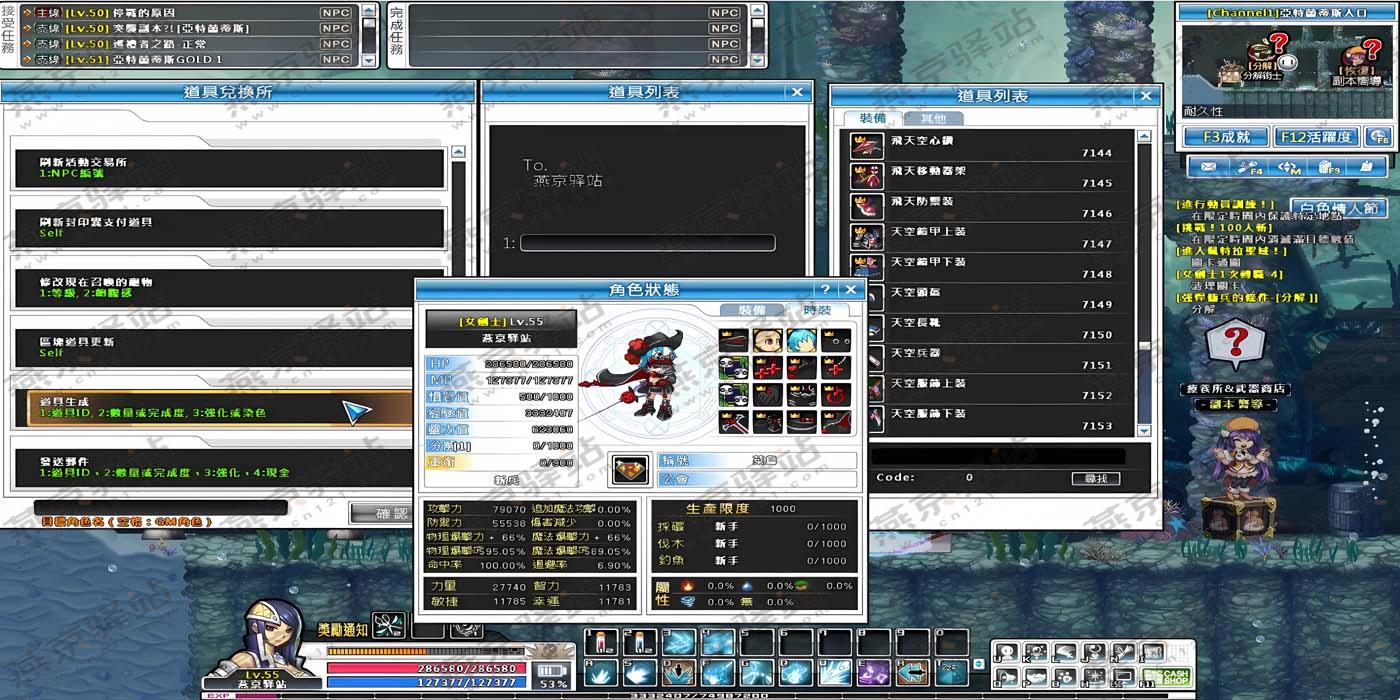The image size is (1400, 700).
Task: Open the CASH SHOP icon
Action: coord(1168,677)
